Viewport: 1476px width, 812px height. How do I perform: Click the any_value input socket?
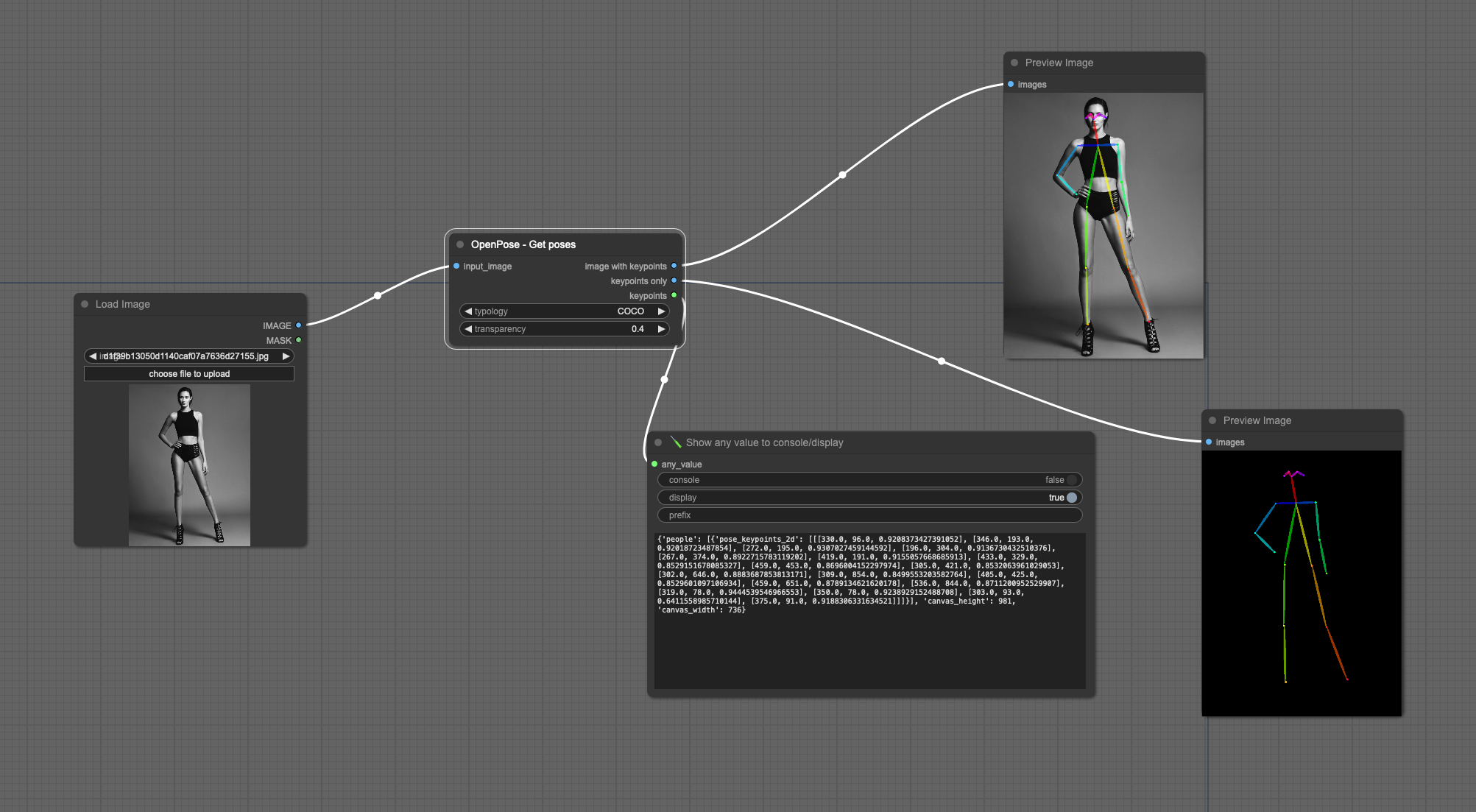click(x=654, y=464)
